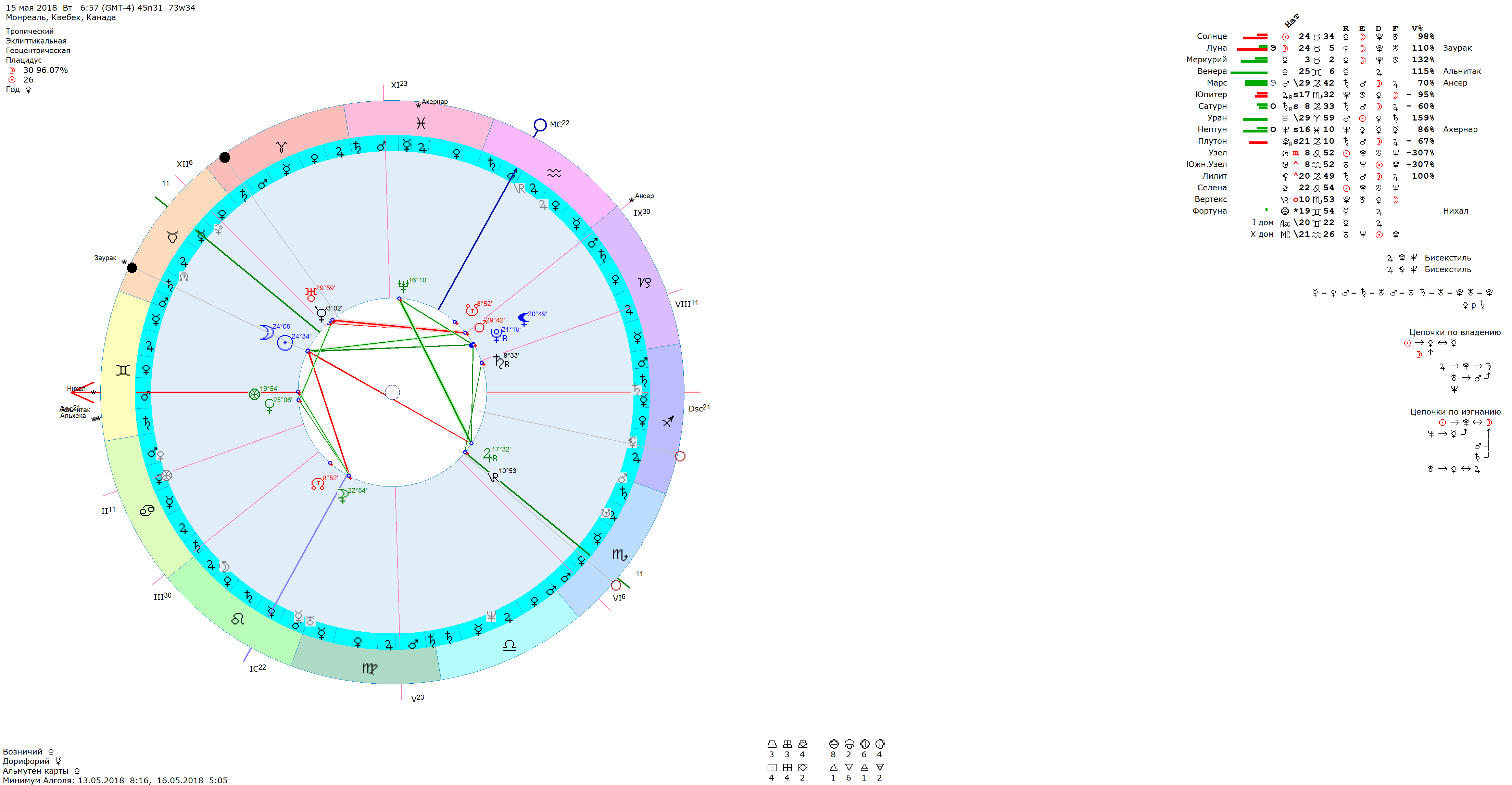The image size is (1512, 785).
Task: Click the Aries sign glyph on outer ring
Action: click(x=281, y=147)
